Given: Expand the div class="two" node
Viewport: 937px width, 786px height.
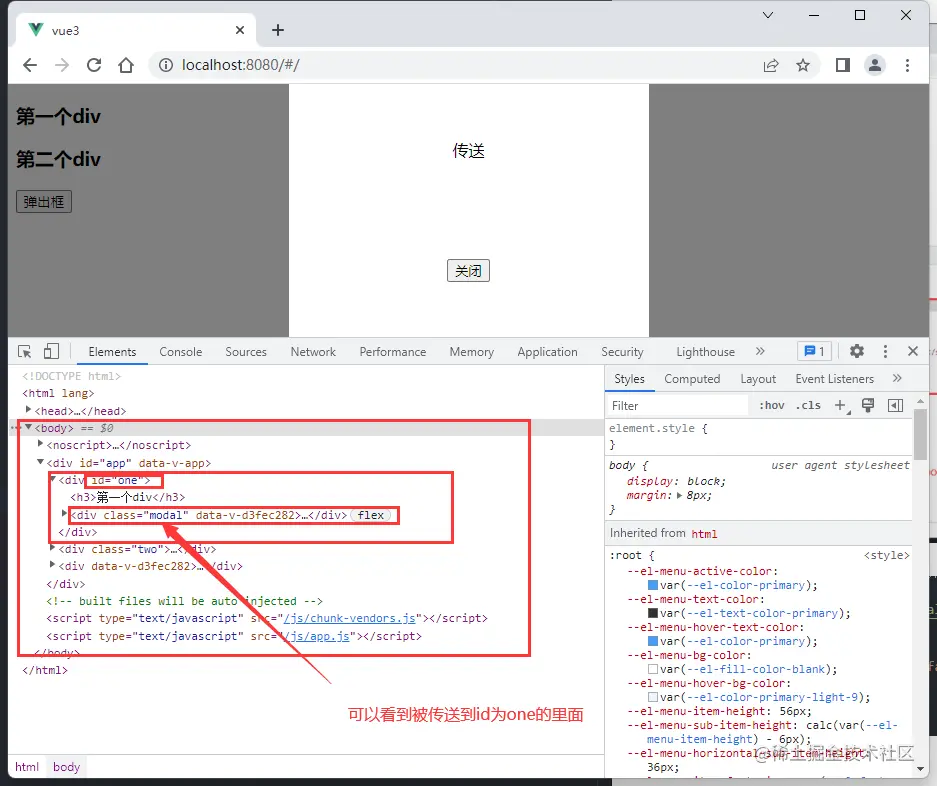Looking at the screenshot, I should point(53,548).
